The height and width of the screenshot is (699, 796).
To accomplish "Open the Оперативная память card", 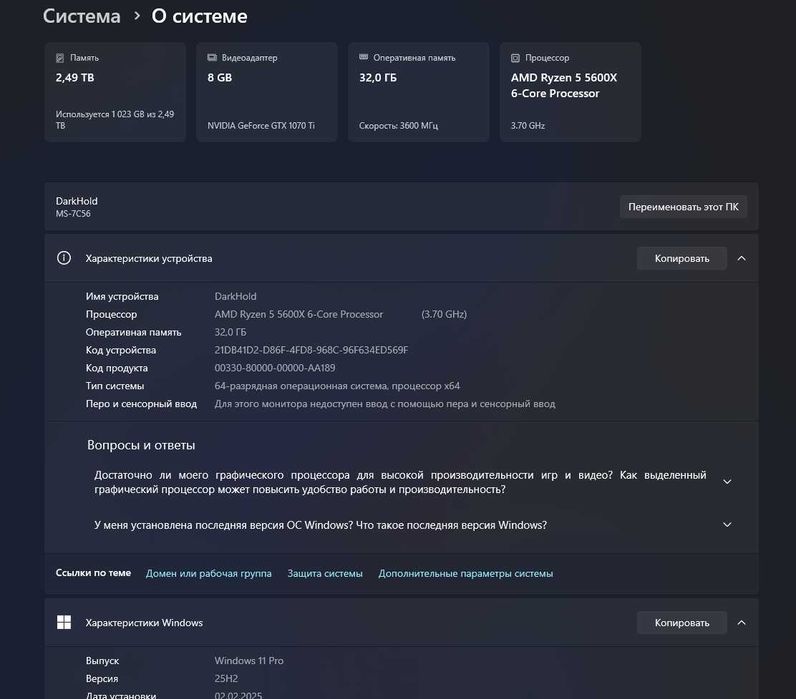I will pos(418,92).
